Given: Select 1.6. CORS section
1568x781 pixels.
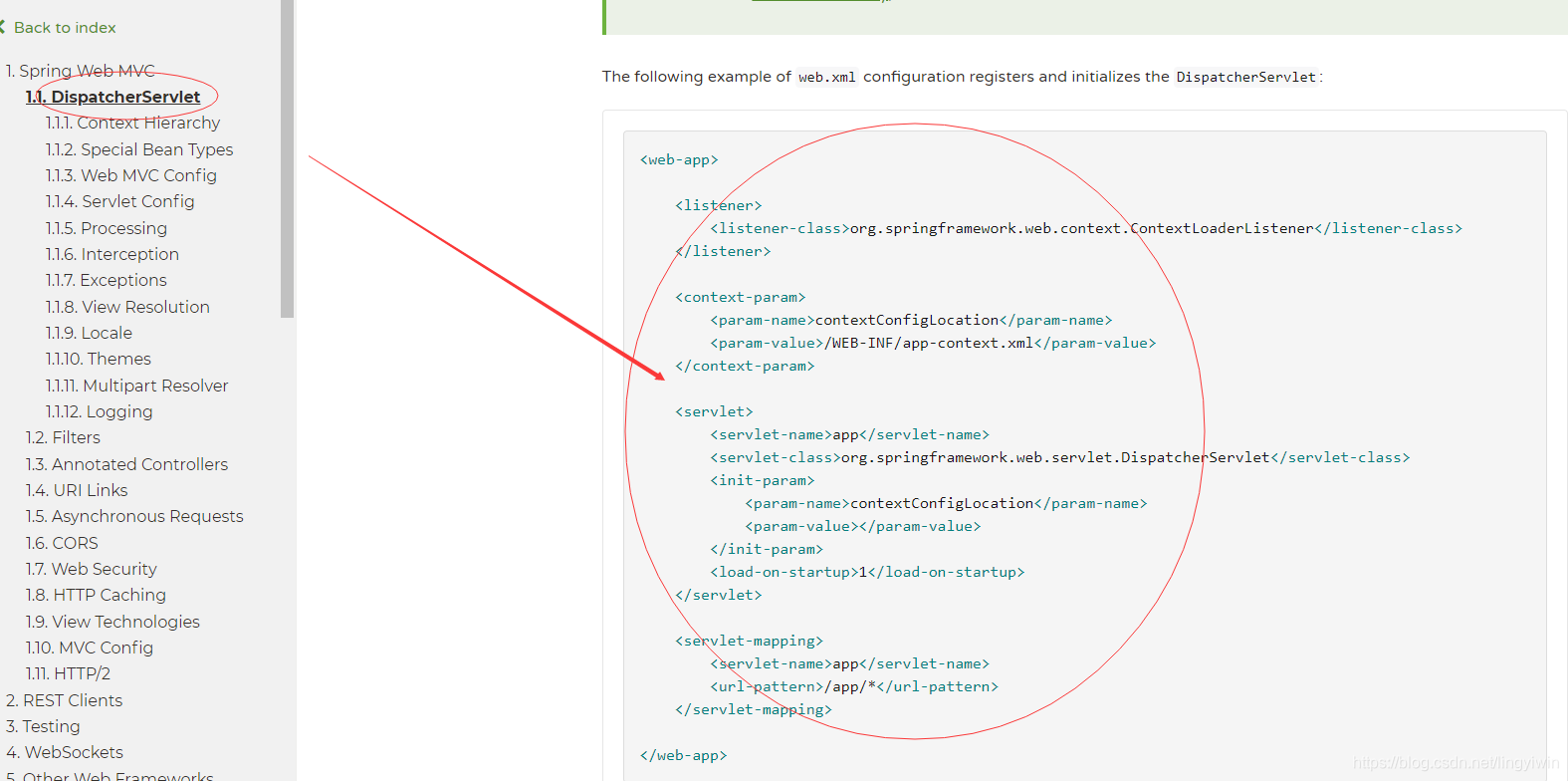Looking at the screenshot, I should click(x=62, y=543).
